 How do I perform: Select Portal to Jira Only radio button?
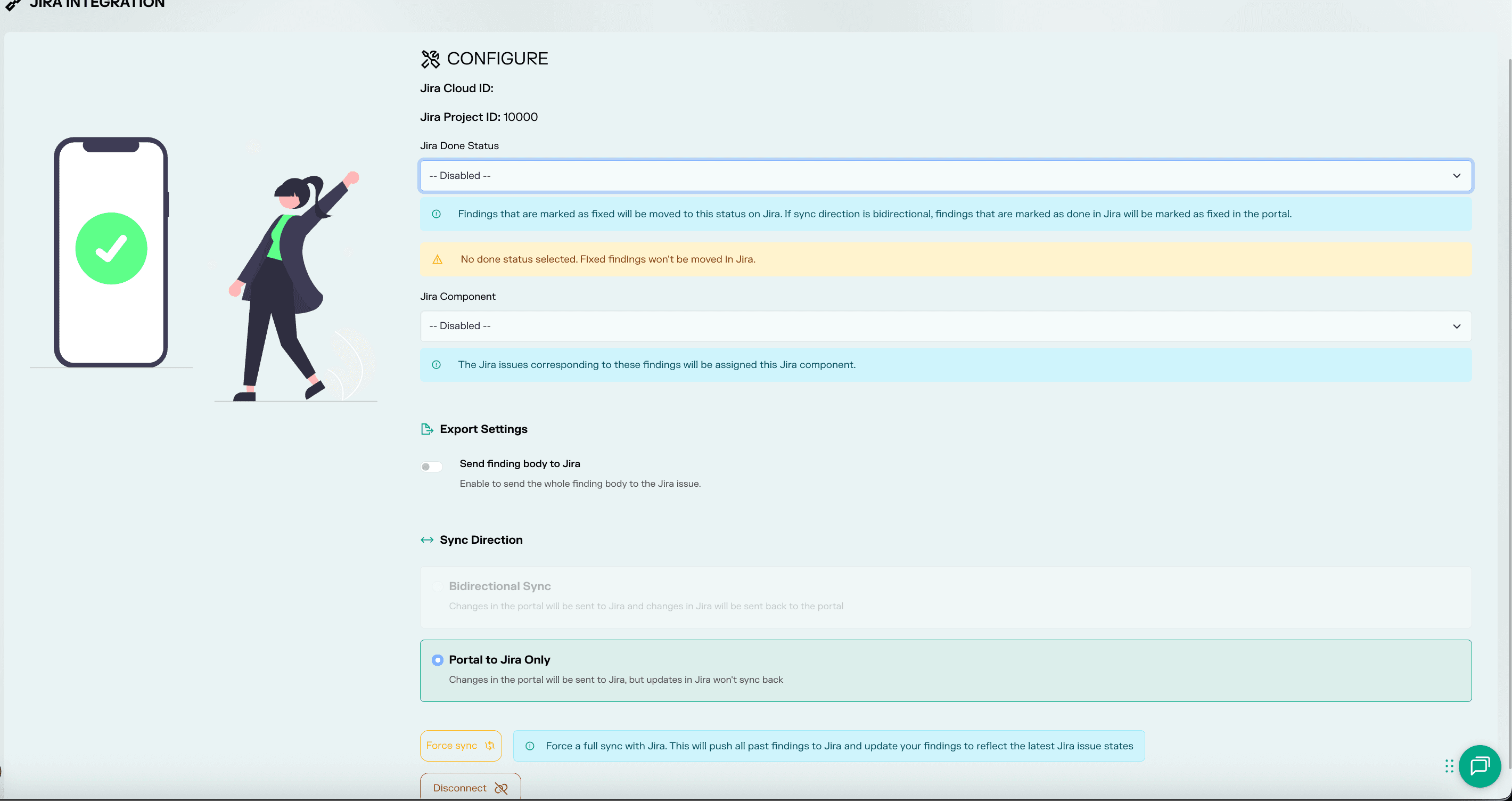(x=437, y=660)
